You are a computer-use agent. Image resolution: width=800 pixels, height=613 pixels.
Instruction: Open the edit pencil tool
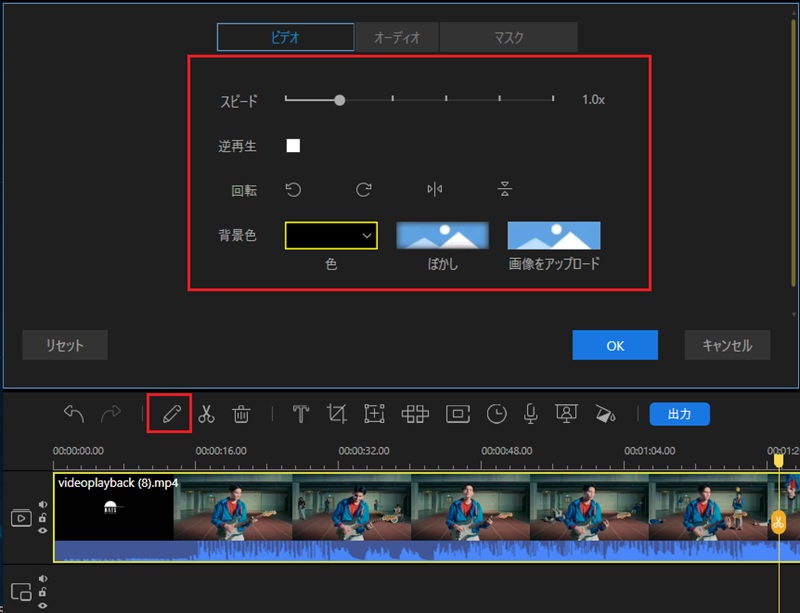(x=171, y=414)
